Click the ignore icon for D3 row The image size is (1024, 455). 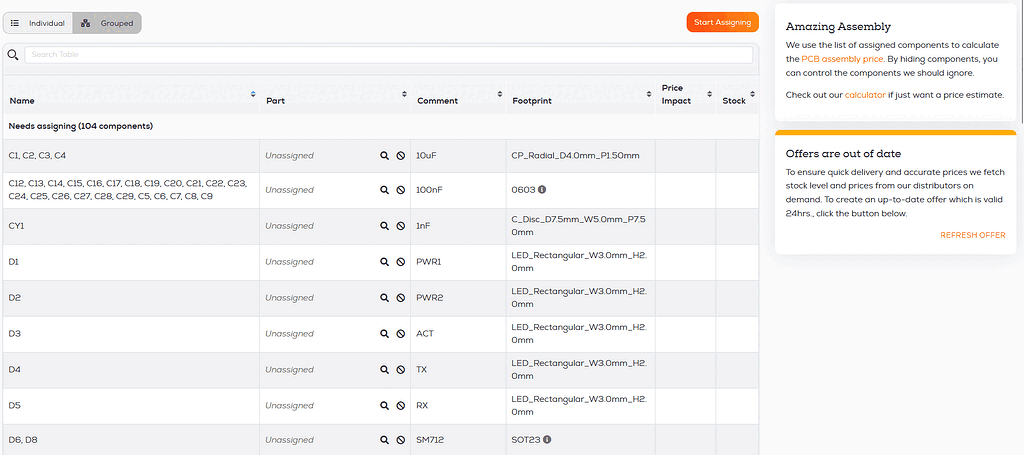[400, 334]
